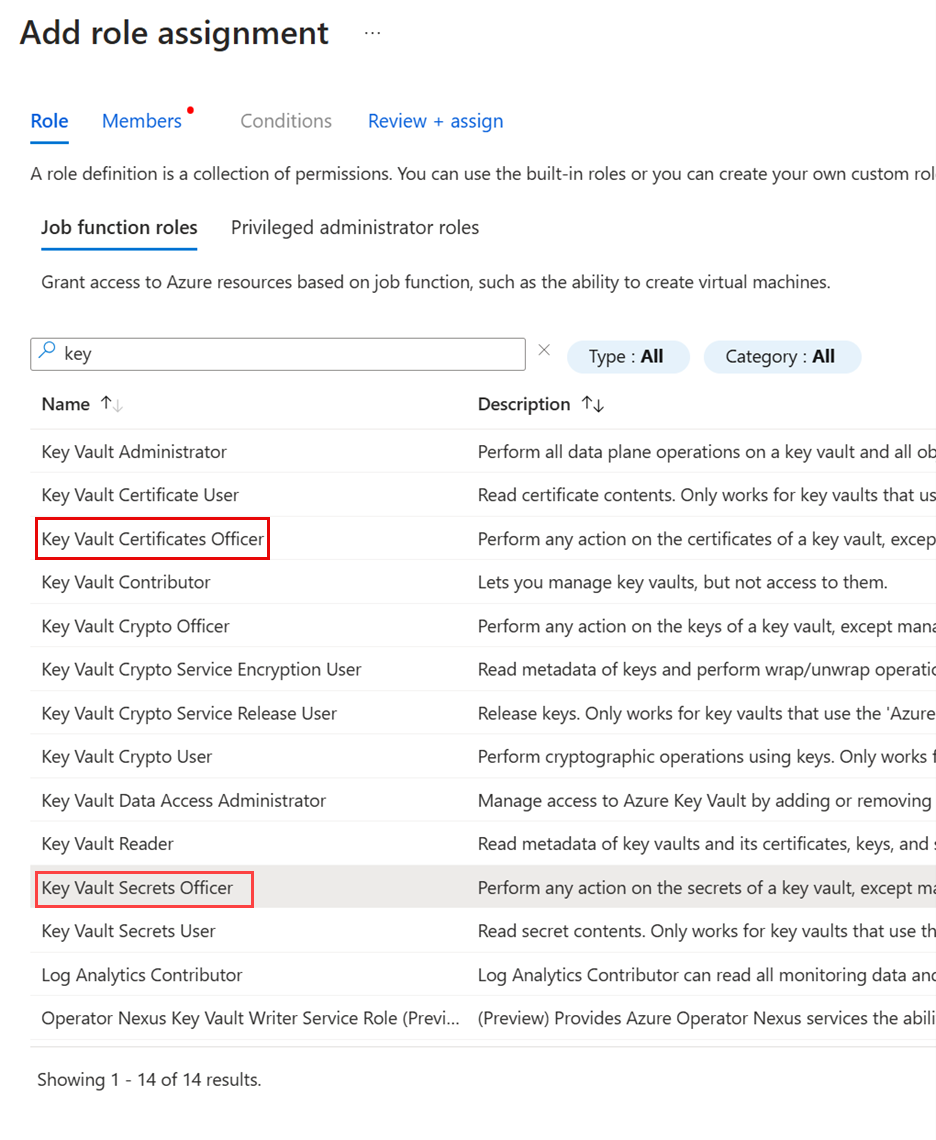This screenshot has width=936, height=1140.
Task: Click the role search field containing 'key'
Action: 278,354
